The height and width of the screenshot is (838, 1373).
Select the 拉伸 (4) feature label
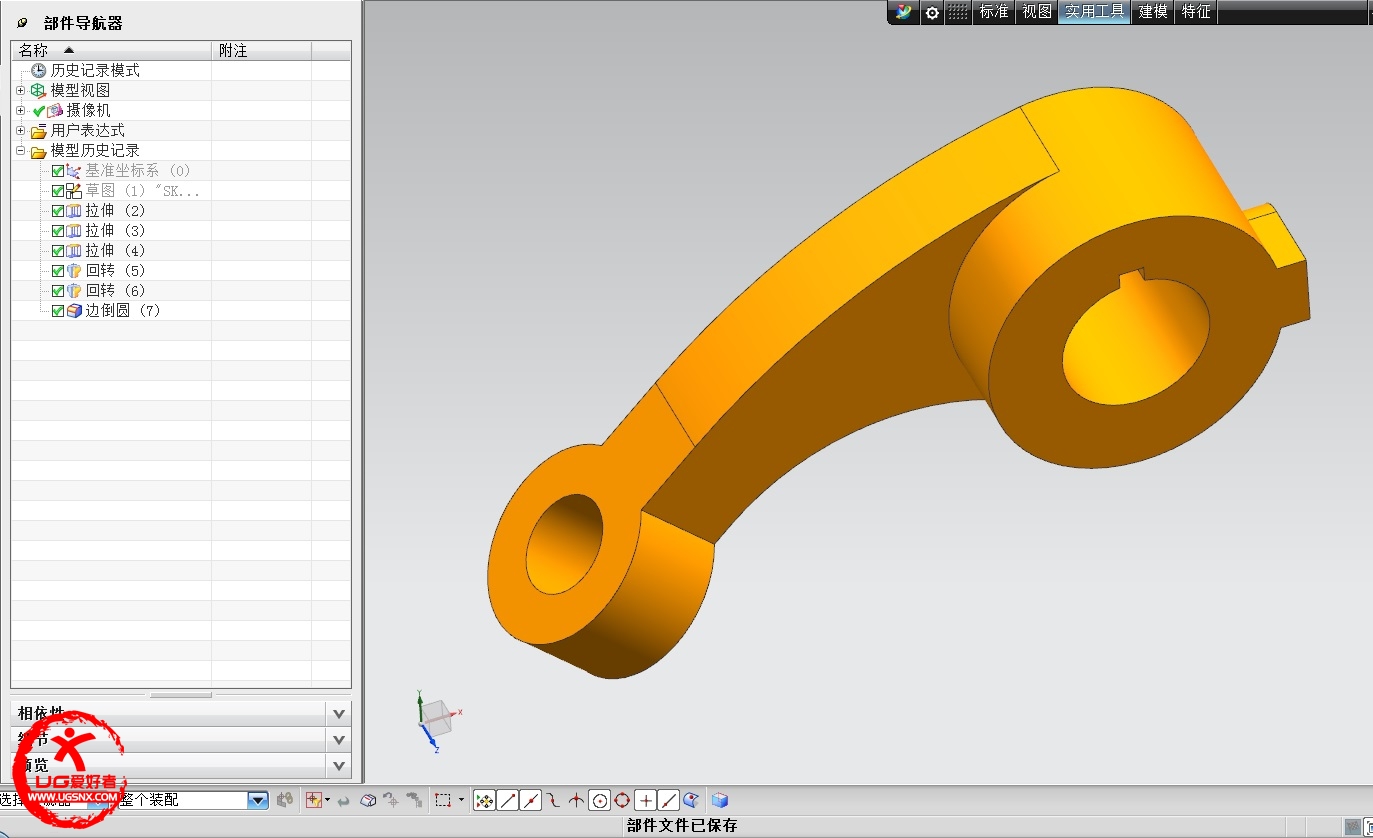(x=115, y=251)
